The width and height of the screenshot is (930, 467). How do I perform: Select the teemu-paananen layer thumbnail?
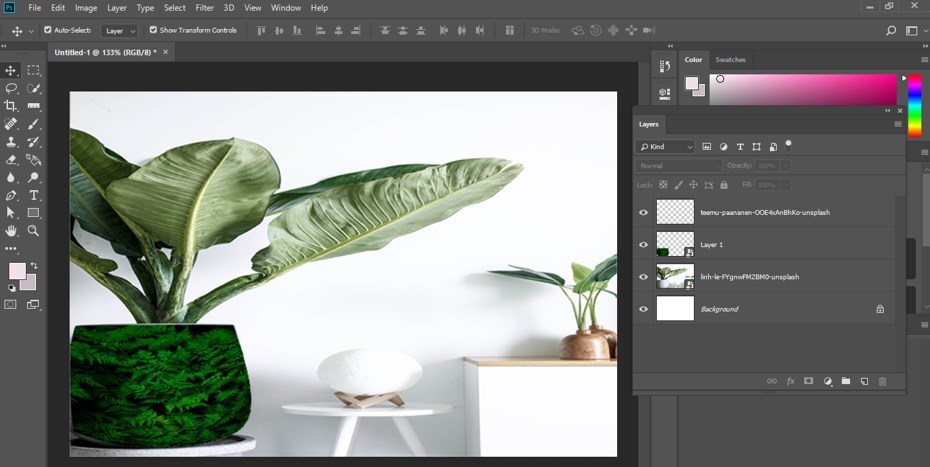pos(675,212)
